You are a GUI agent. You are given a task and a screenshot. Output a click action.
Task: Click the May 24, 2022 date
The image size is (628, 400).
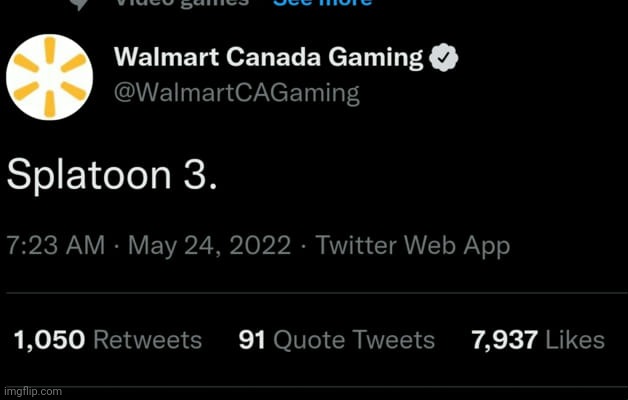[x=209, y=245]
